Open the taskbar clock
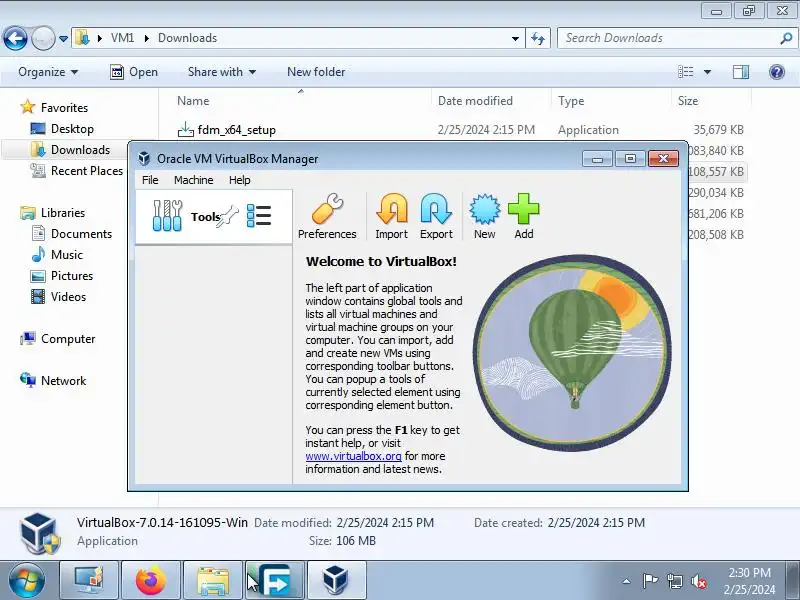This screenshot has height=600, width=800. 749,581
